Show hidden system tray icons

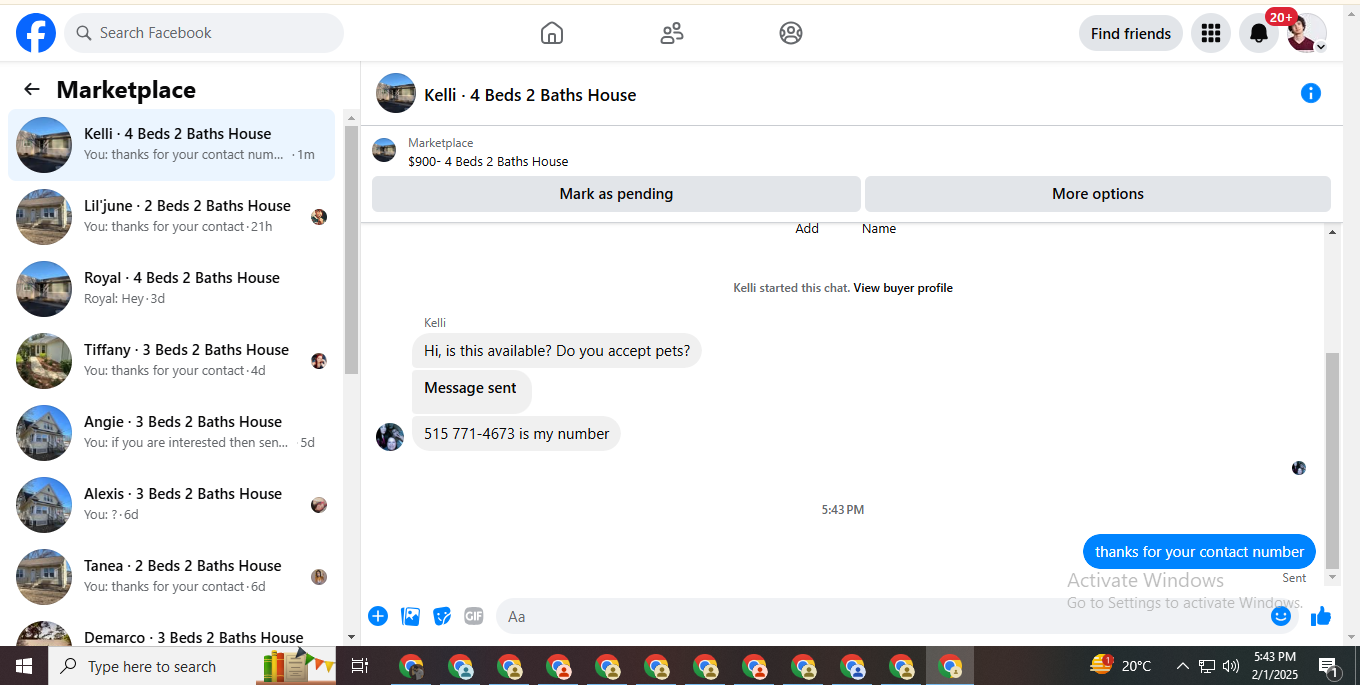tap(1182, 666)
